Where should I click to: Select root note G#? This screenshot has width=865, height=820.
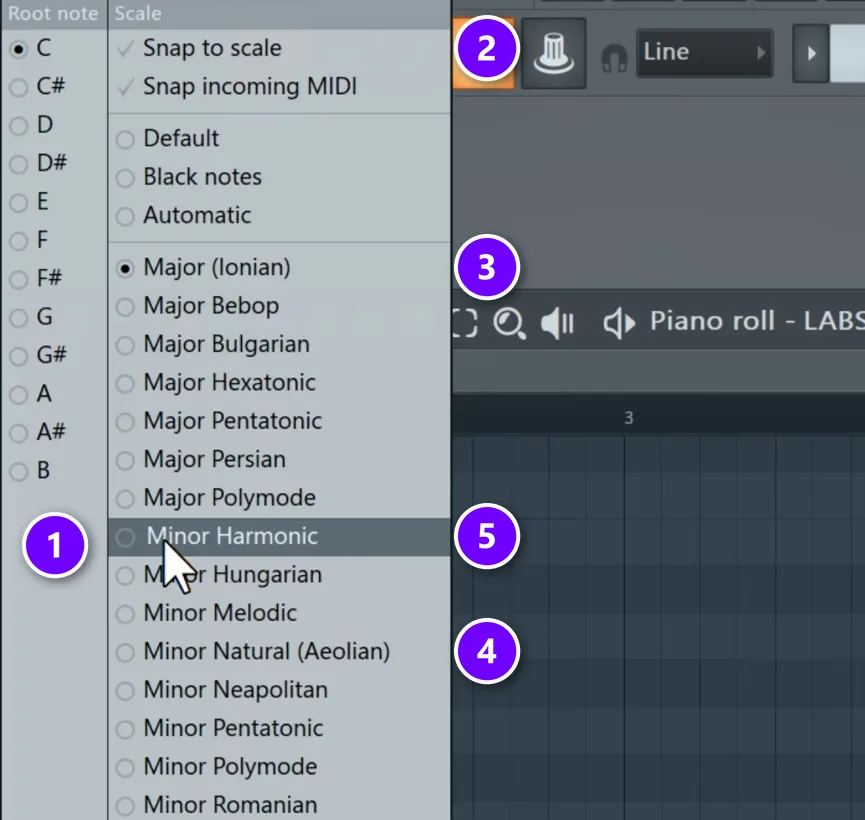tap(39, 354)
